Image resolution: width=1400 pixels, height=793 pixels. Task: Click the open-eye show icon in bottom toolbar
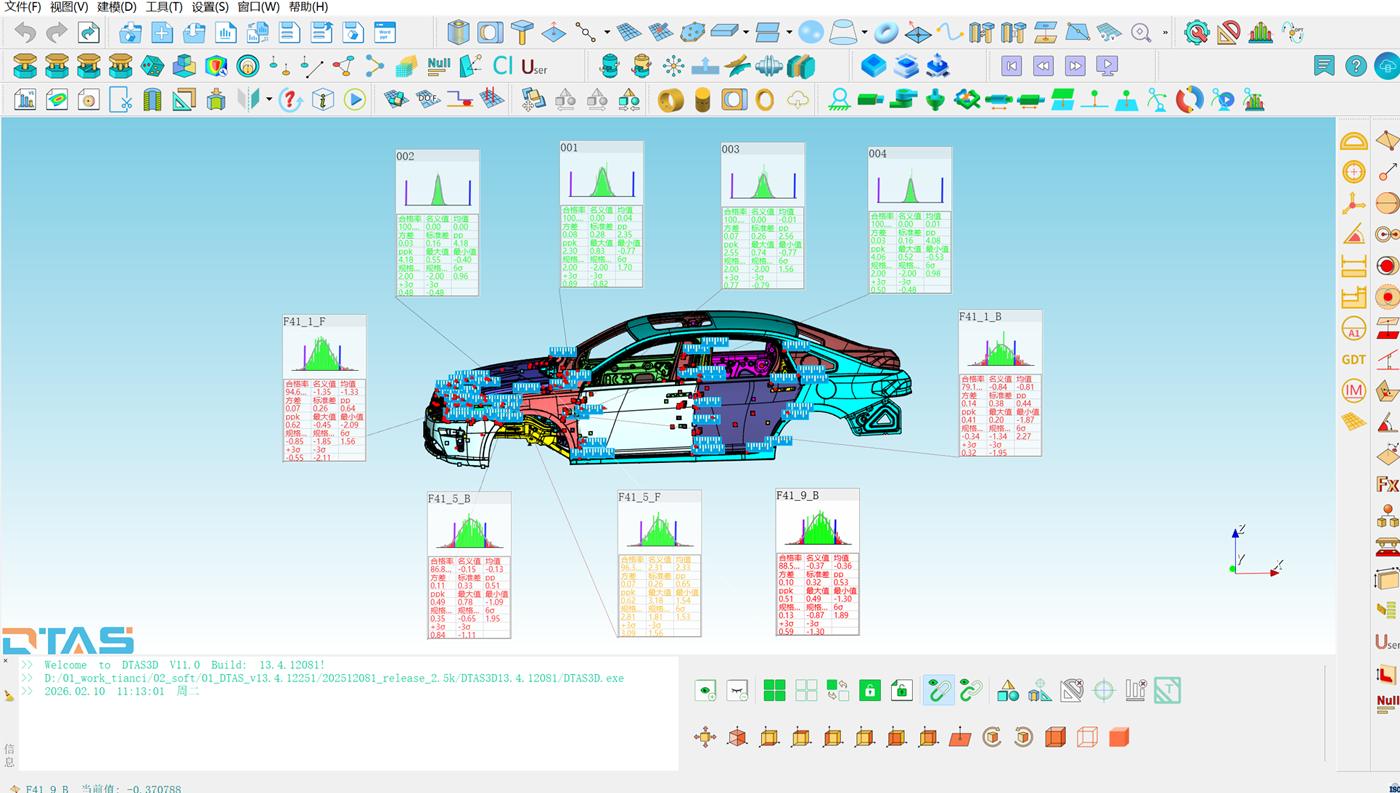tap(706, 690)
